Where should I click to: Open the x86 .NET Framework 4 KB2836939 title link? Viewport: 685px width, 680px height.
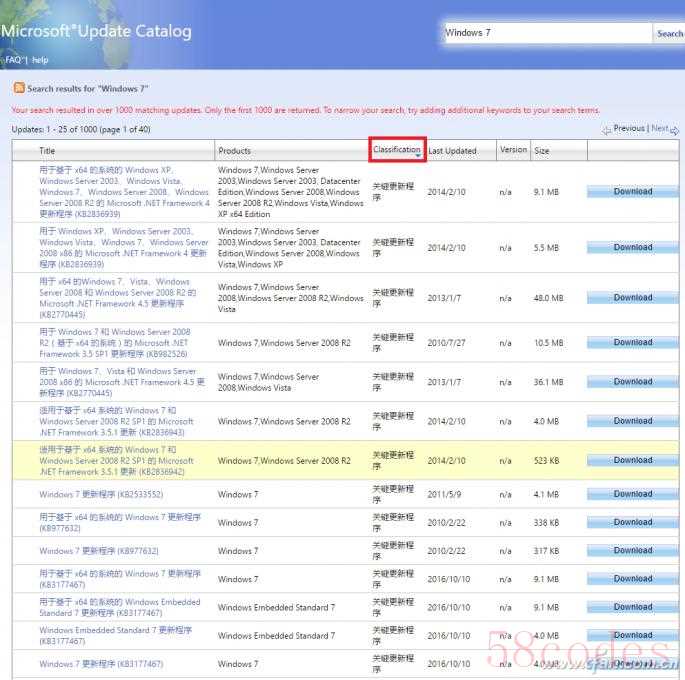124,248
